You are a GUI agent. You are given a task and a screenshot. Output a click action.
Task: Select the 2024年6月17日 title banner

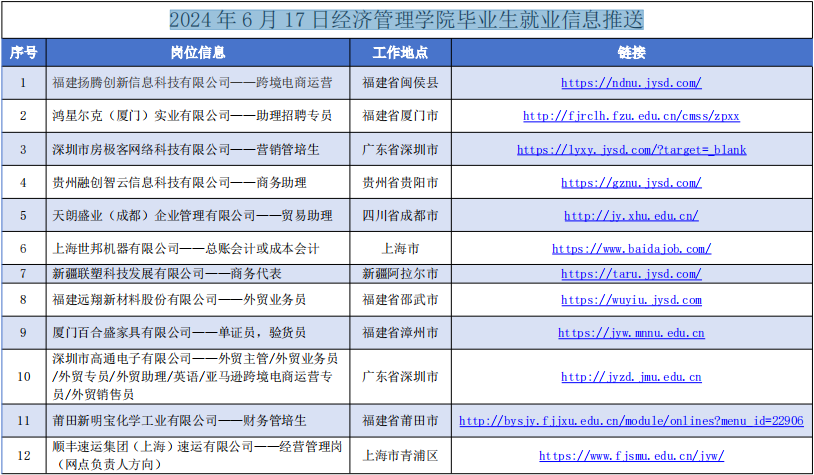tap(406, 20)
